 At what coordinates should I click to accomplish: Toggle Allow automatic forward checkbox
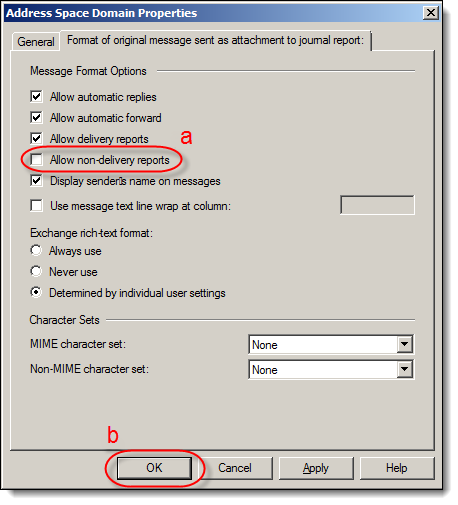pyautogui.click(x=36, y=118)
